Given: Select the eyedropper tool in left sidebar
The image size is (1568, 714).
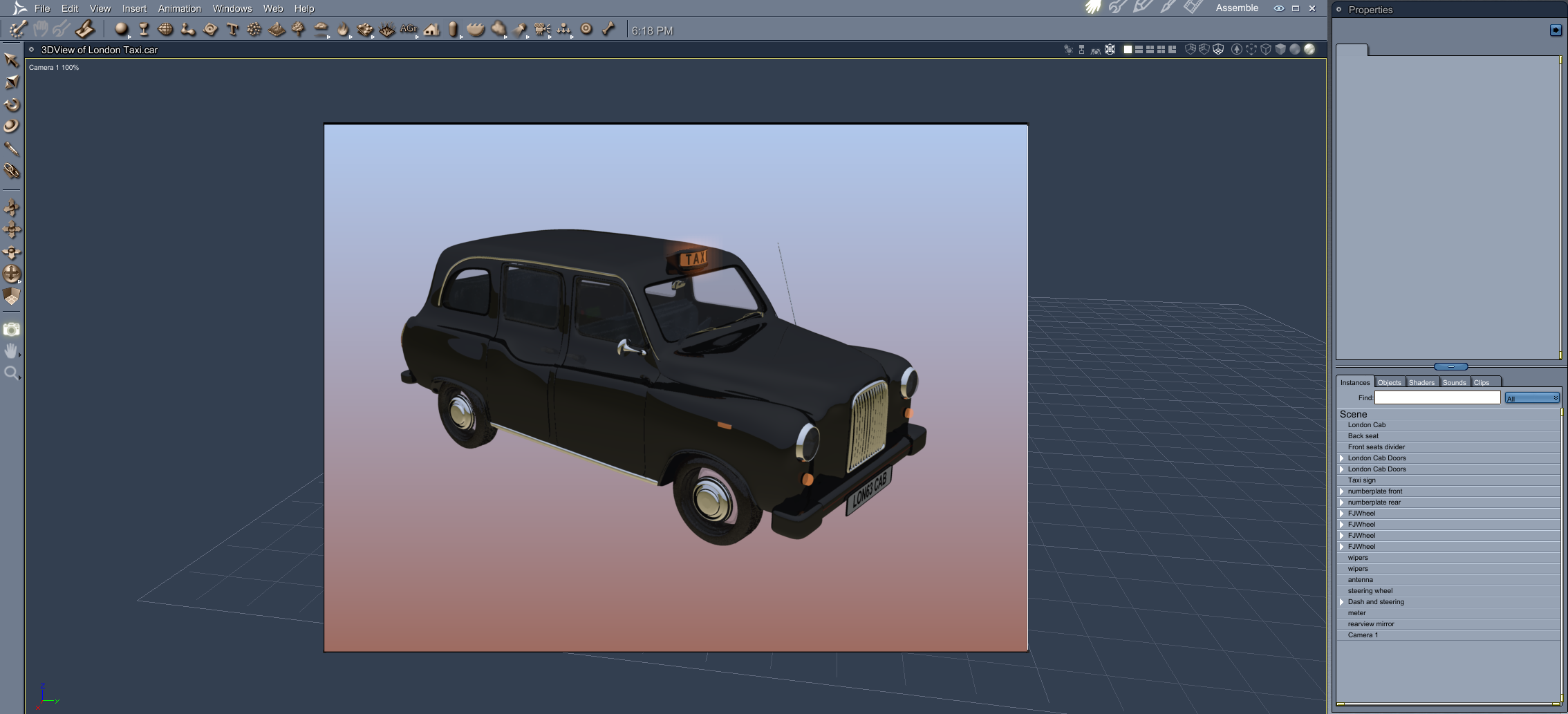Looking at the screenshot, I should tap(12, 149).
